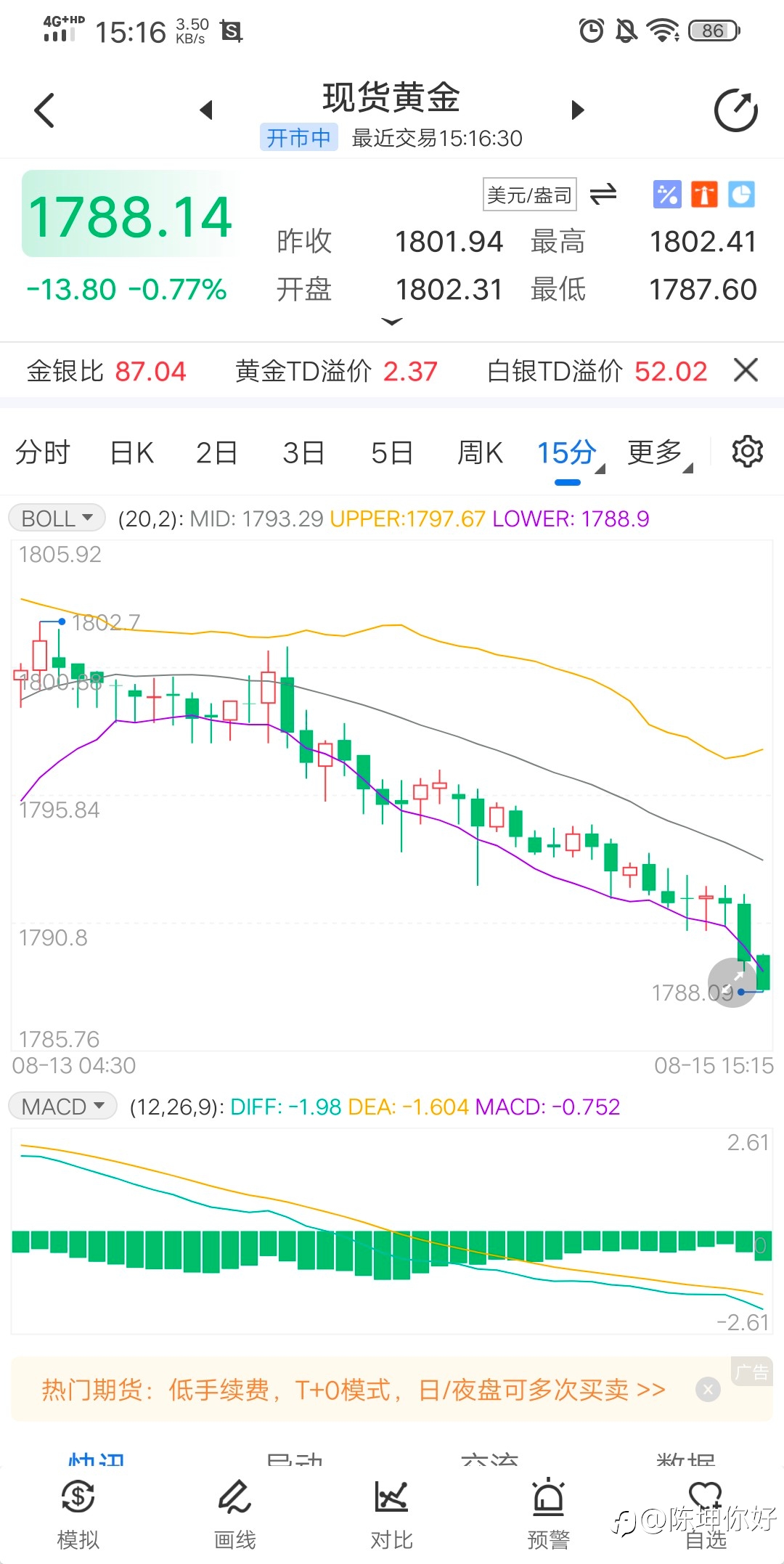
Task: Toggle the price unit swap arrows
Action: coord(603,195)
